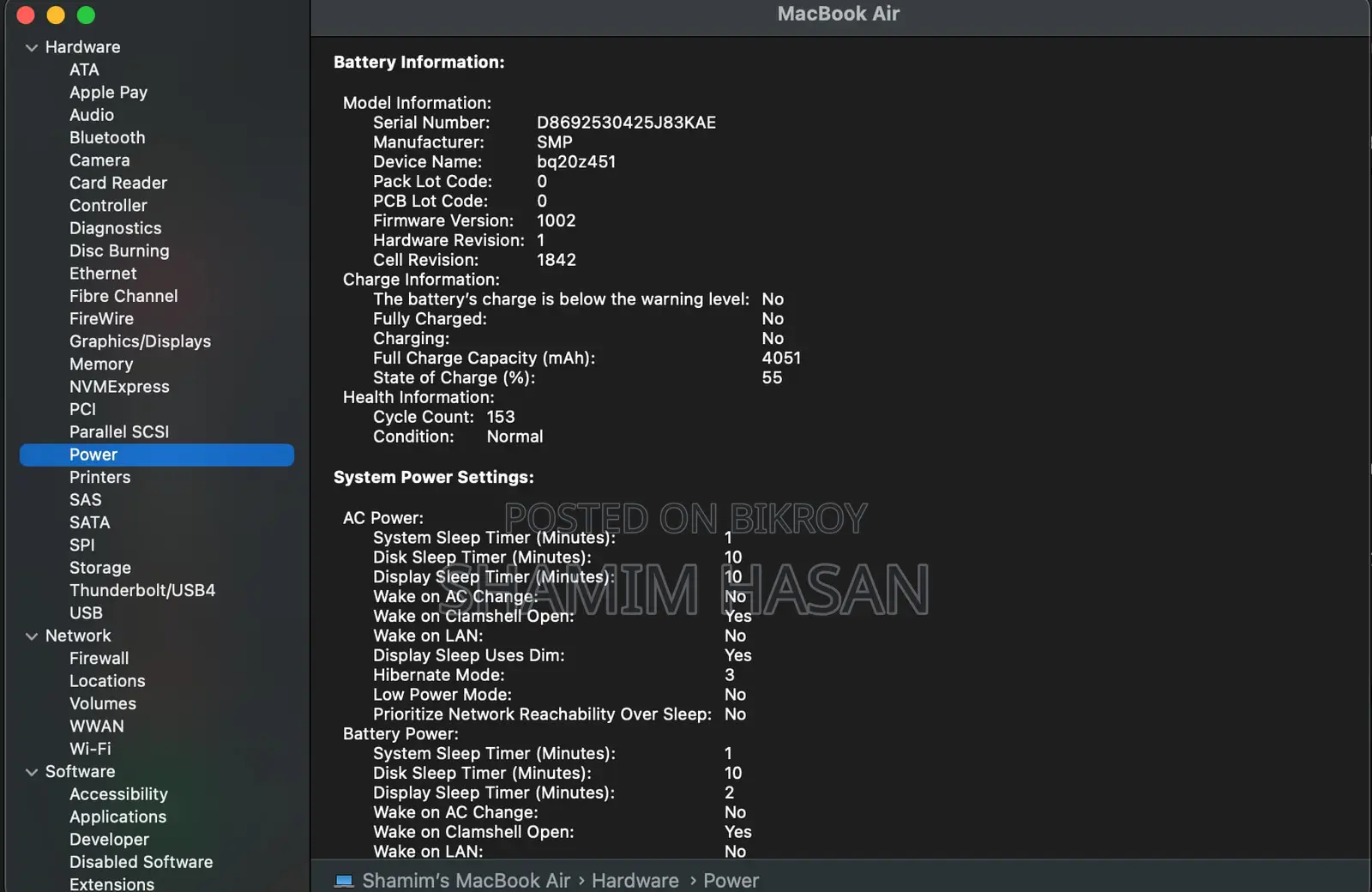Viewport: 1372px width, 892px height.
Task: Collapse the Hardware section chevron
Action: (32, 48)
